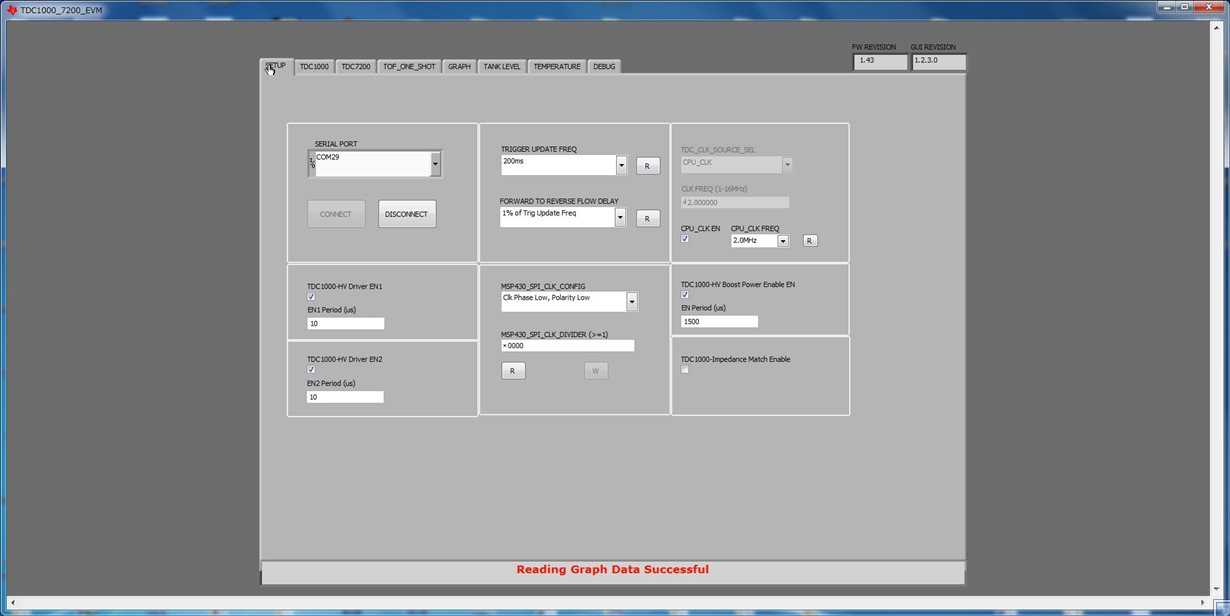Select the GRAPH tab
Image resolution: width=1230 pixels, height=616 pixels.
pyautogui.click(x=459, y=66)
